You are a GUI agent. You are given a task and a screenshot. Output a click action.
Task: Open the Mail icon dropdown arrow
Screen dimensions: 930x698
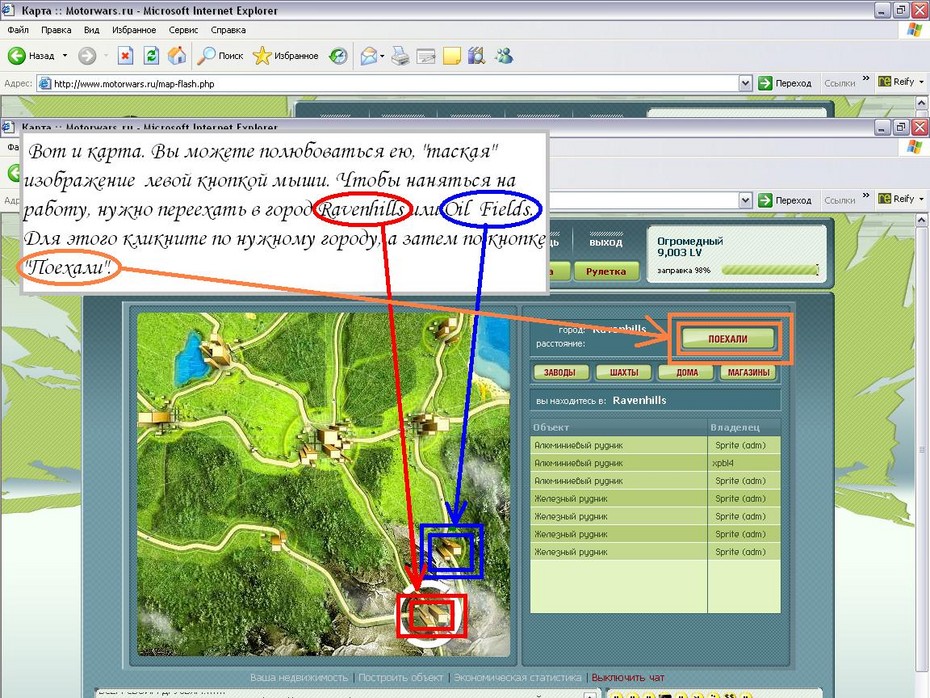point(382,56)
